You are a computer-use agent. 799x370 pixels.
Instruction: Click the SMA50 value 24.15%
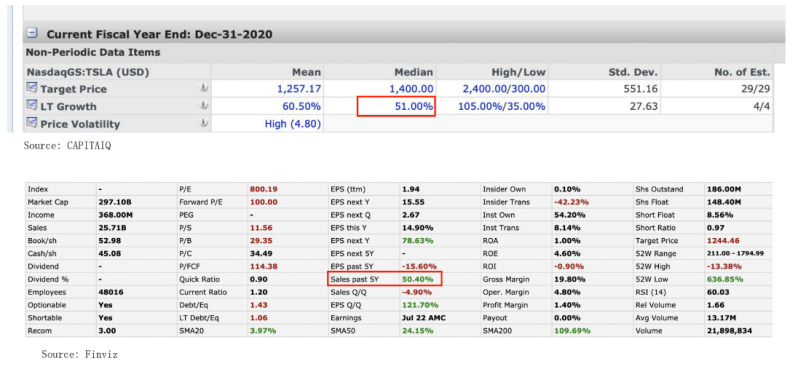pos(418,331)
